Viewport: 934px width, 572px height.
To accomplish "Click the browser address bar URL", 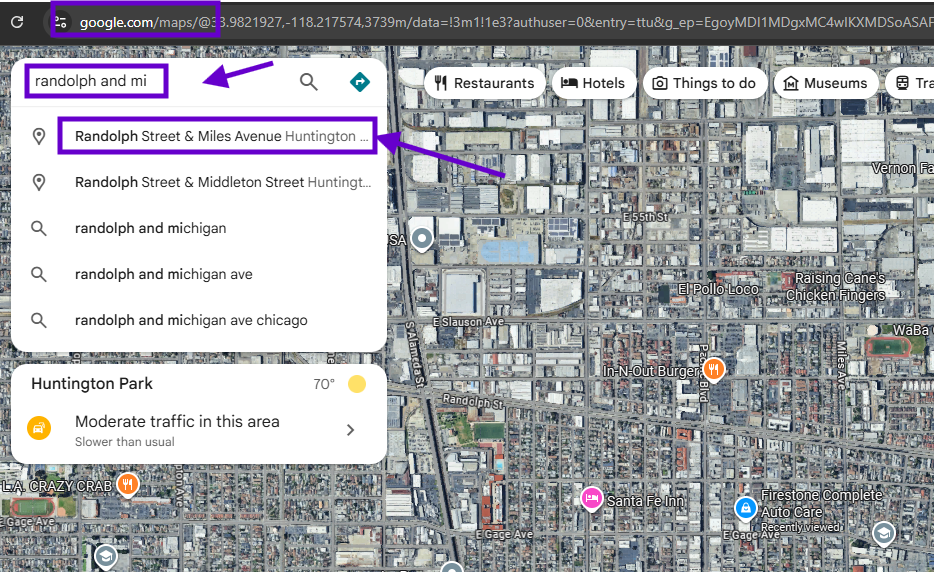I will 505,23.
